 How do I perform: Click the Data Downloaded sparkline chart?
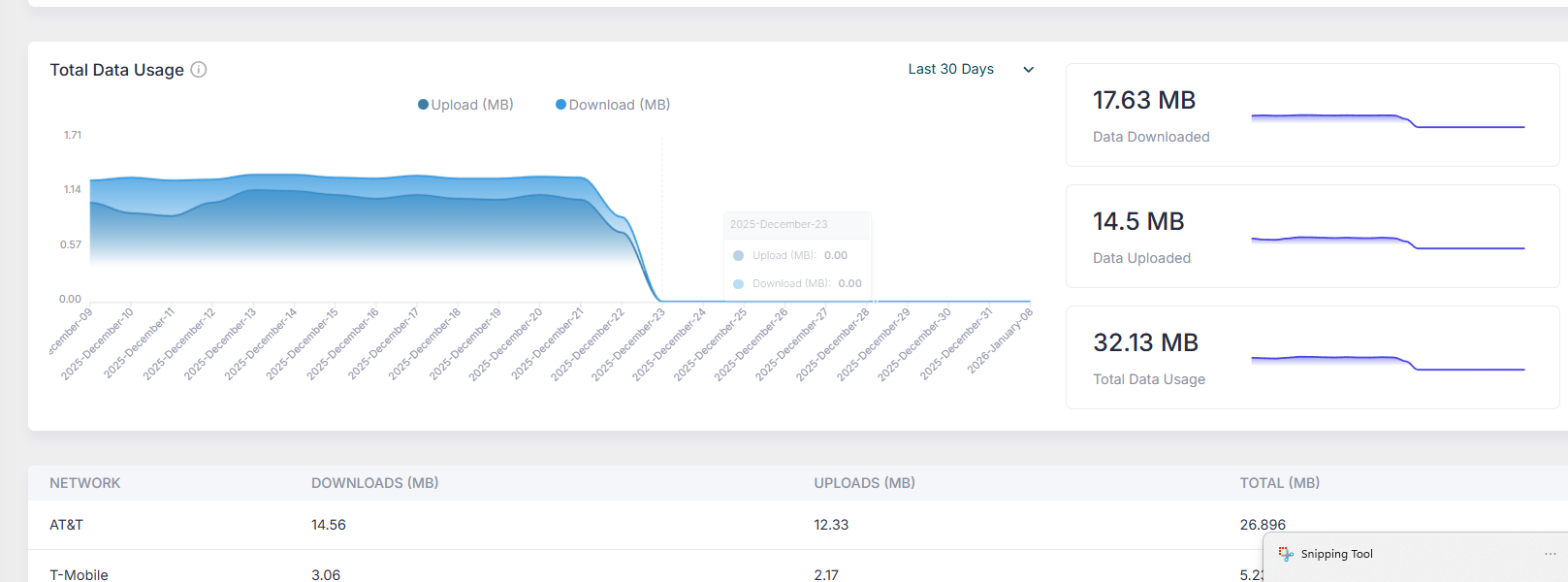(1387, 120)
